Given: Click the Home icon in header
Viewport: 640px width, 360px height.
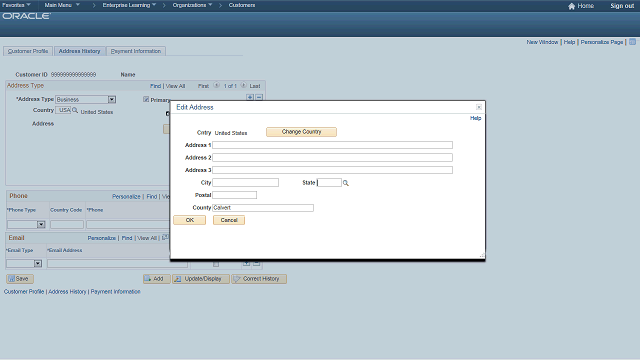Looking at the screenshot, I should (x=571, y=6).
